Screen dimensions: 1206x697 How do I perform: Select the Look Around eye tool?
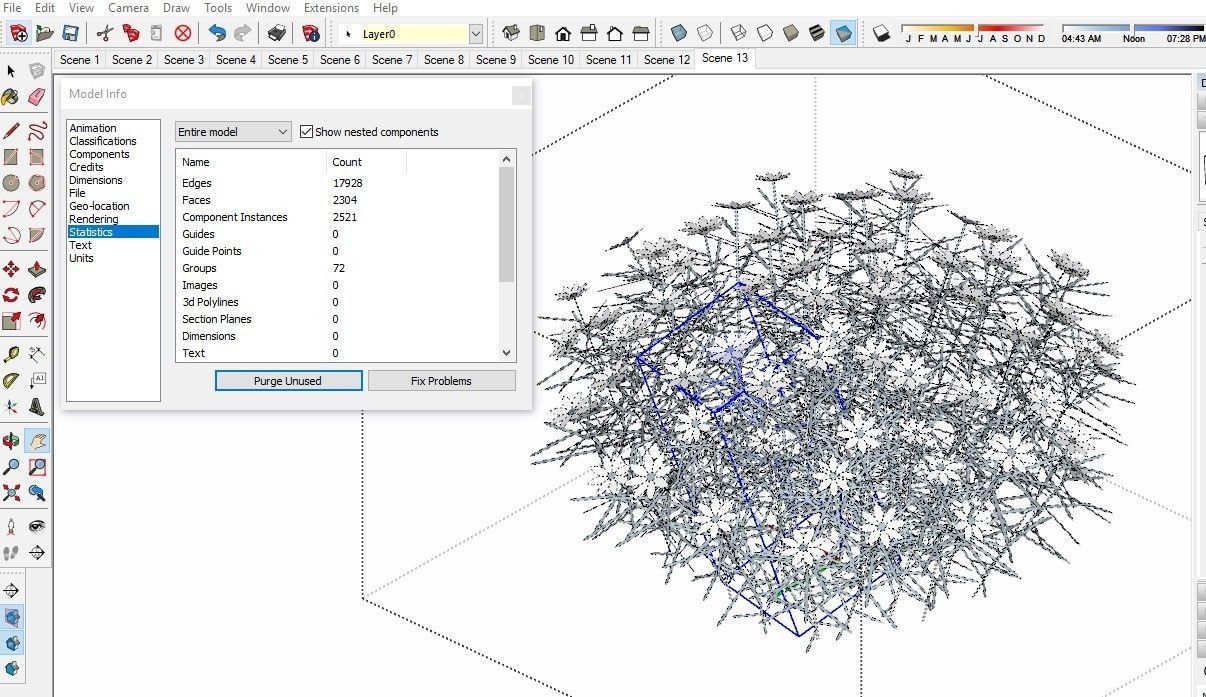point(37,526)
